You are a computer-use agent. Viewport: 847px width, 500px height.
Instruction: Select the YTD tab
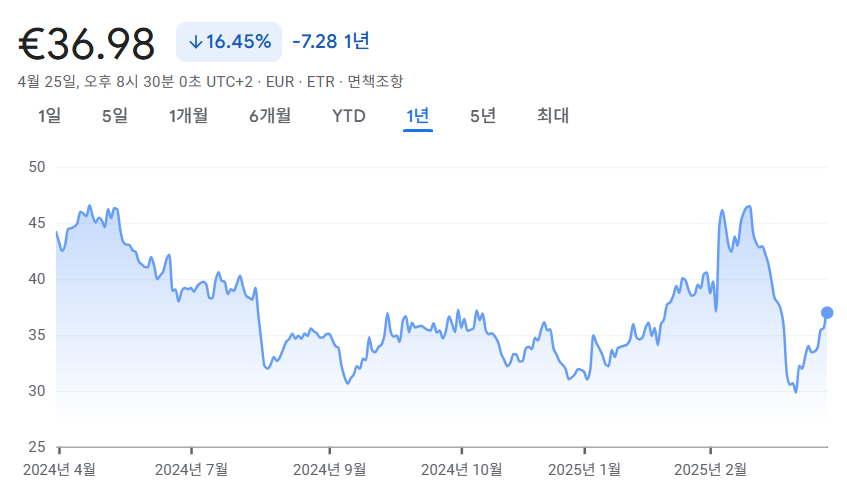coord(348,116)
